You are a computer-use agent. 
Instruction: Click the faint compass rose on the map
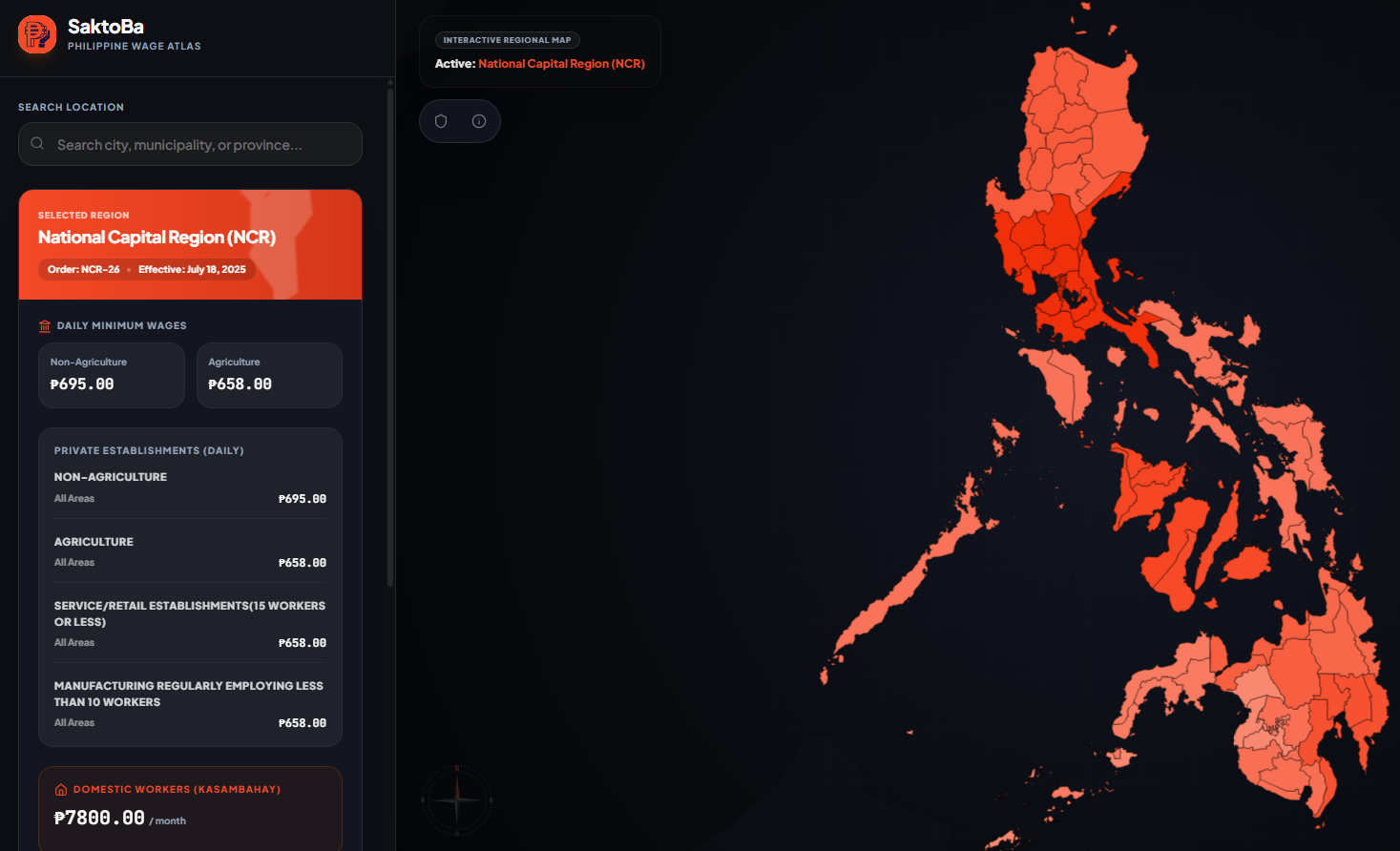(x=457, y=800)
